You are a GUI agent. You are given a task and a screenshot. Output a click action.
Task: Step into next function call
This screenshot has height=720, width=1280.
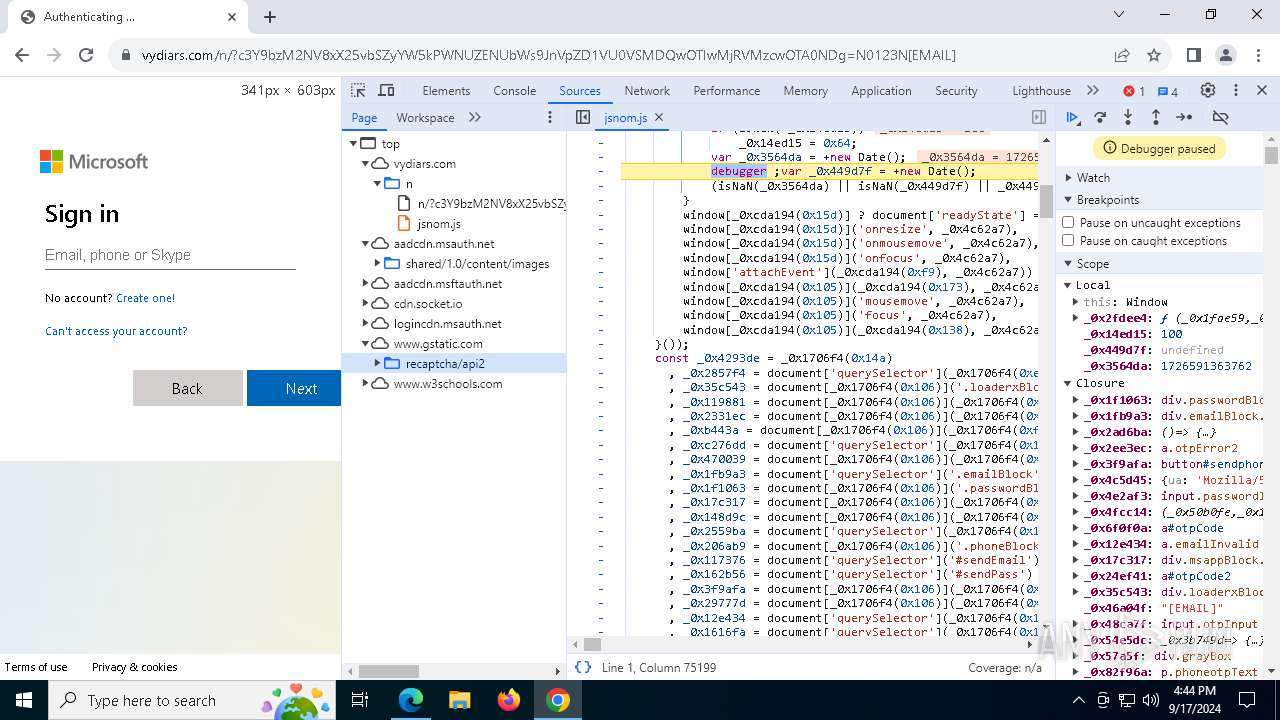point(1128,117)
